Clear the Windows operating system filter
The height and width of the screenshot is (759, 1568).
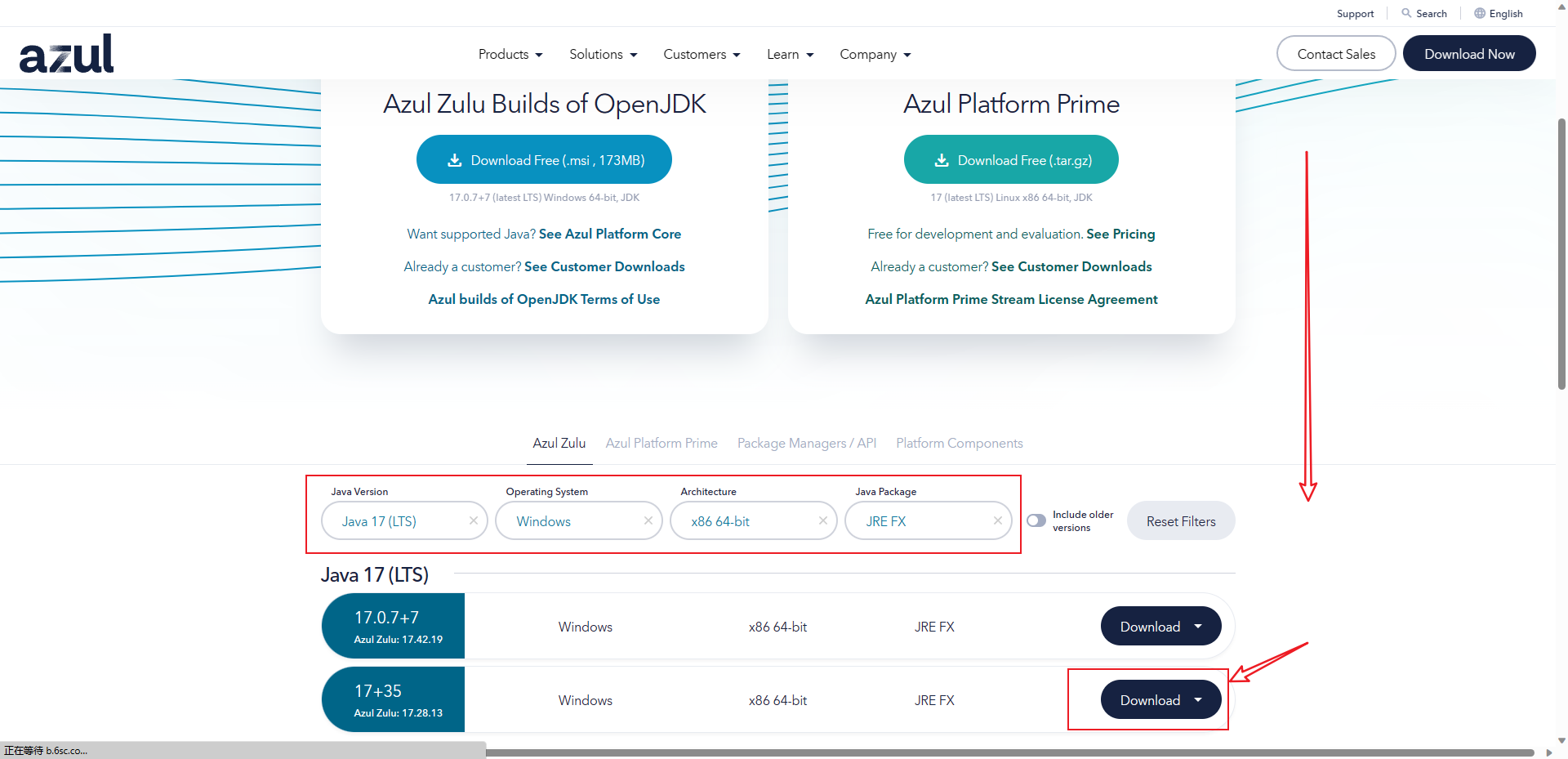[648, 520]
